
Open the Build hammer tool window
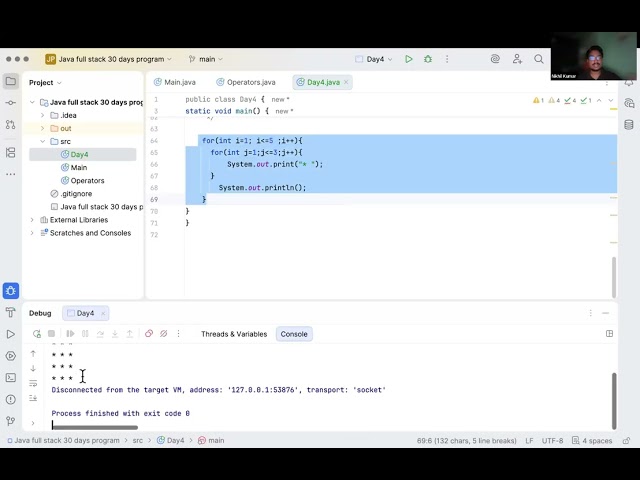pos(11,313)
